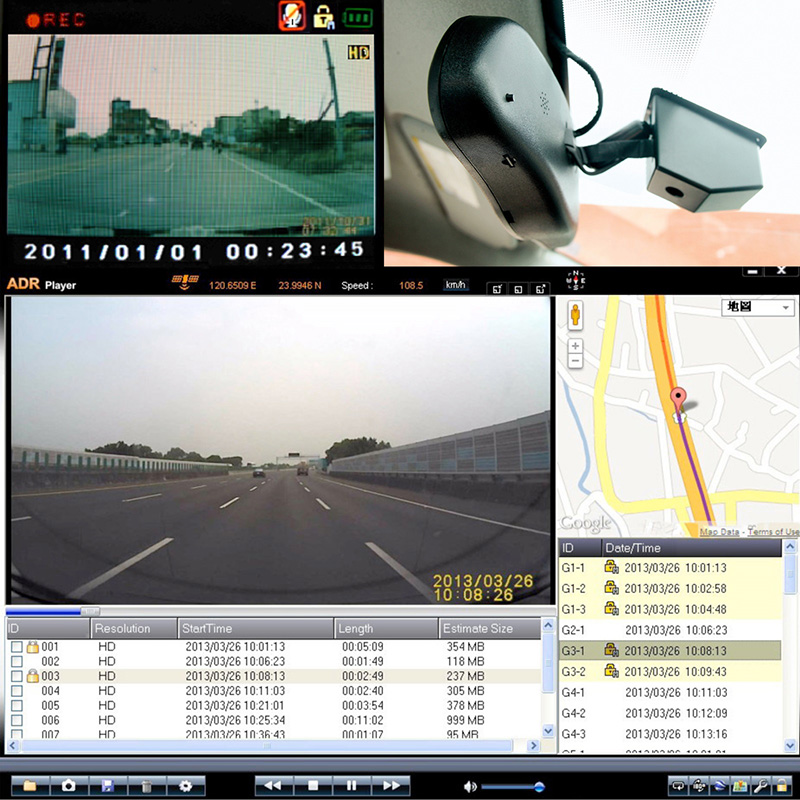Sort file list by StartTime column
Viewport: 800px width, 800px height.
[x=255, y=629]
